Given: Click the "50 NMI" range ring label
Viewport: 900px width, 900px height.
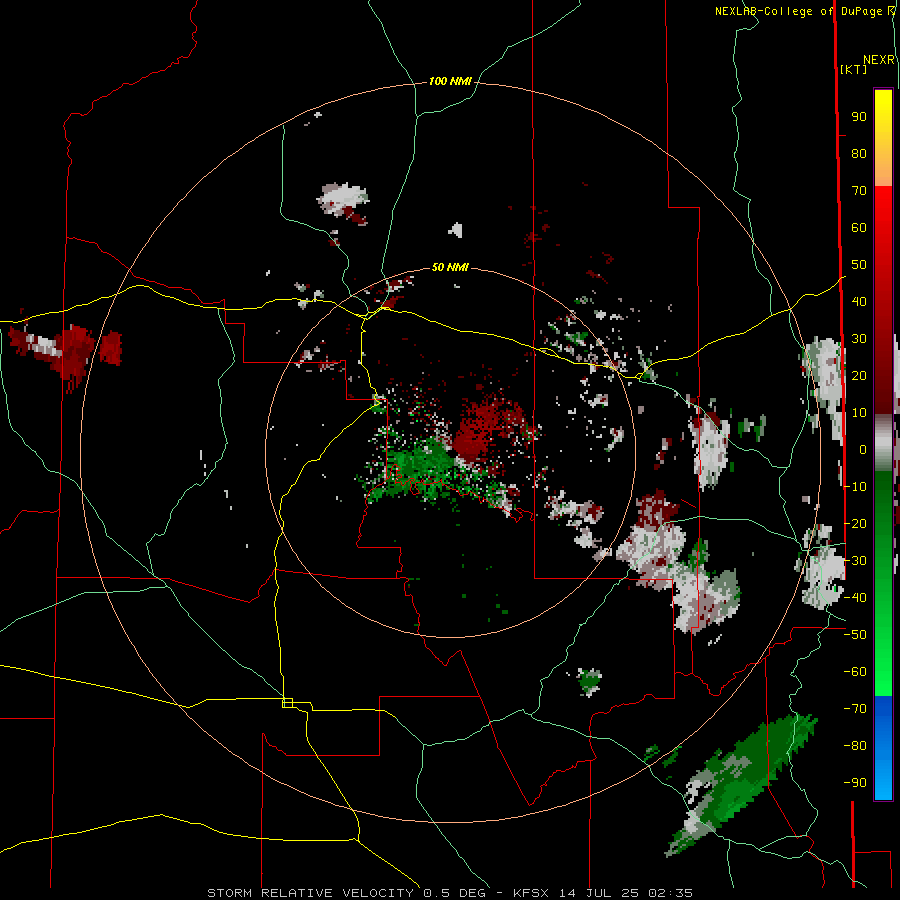Looking at the screenshot, I should (450, 267).
